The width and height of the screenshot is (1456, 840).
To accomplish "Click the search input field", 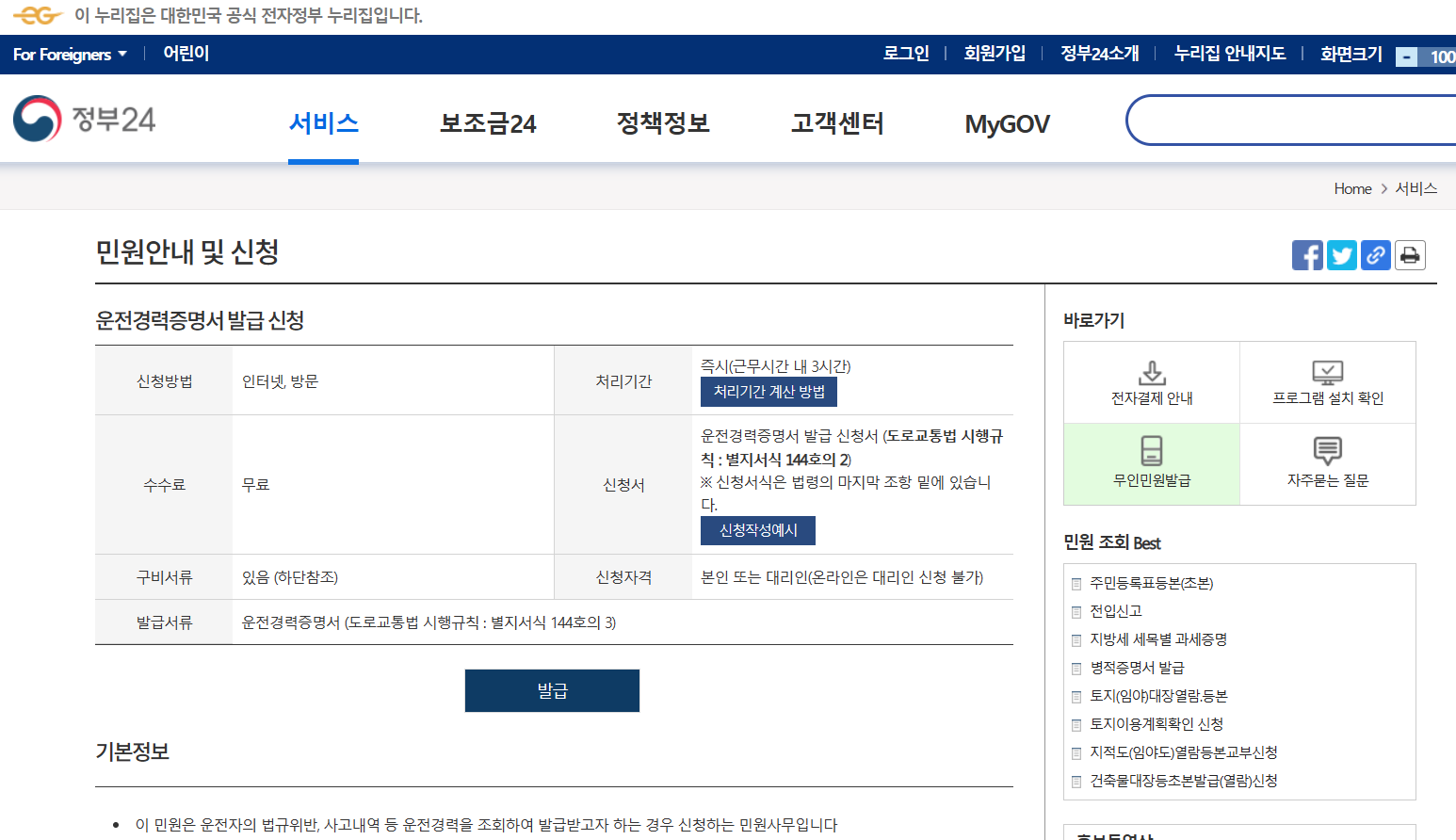I will [1291, 120].
